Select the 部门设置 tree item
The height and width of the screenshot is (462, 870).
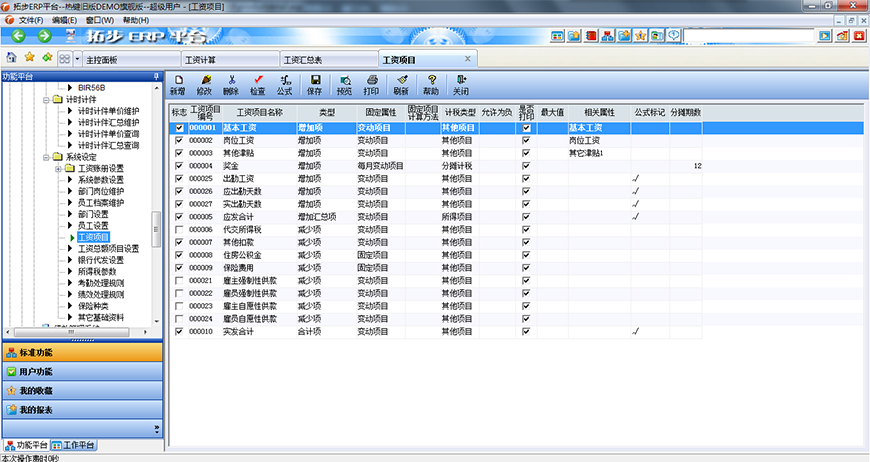93,214
